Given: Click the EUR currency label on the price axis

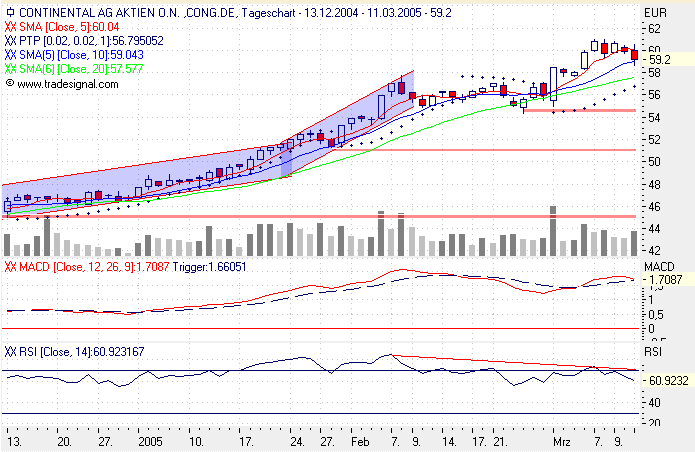Looking at the screenshot, I should pyautogui.click(x=655, y=13).
